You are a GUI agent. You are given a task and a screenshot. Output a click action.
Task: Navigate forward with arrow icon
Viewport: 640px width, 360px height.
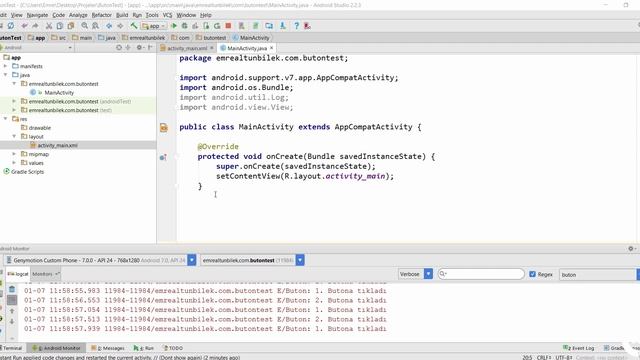click(x=120, y=26)
